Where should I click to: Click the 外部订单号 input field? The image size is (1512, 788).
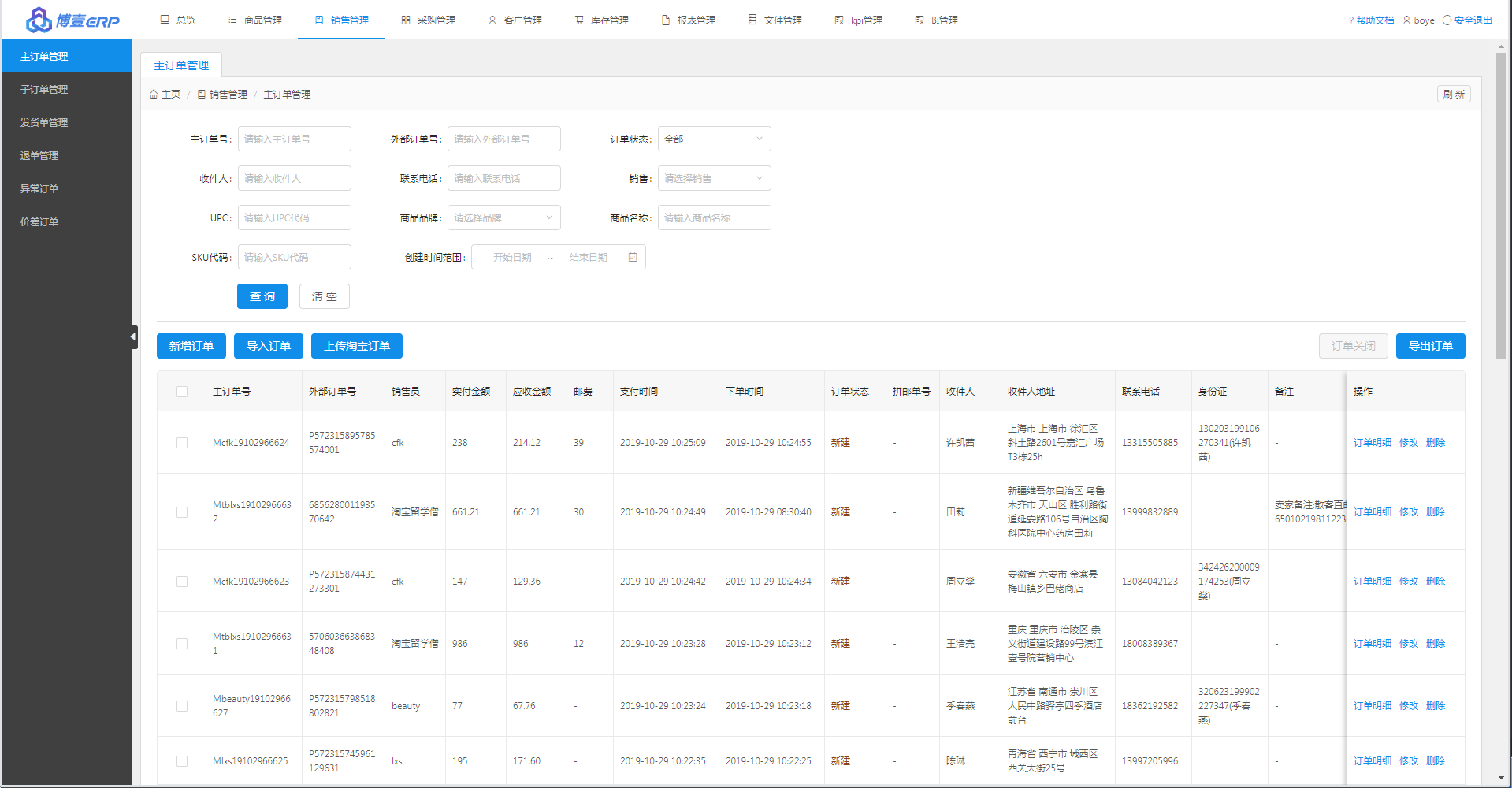pyautogui.click(x=504, y=139)
